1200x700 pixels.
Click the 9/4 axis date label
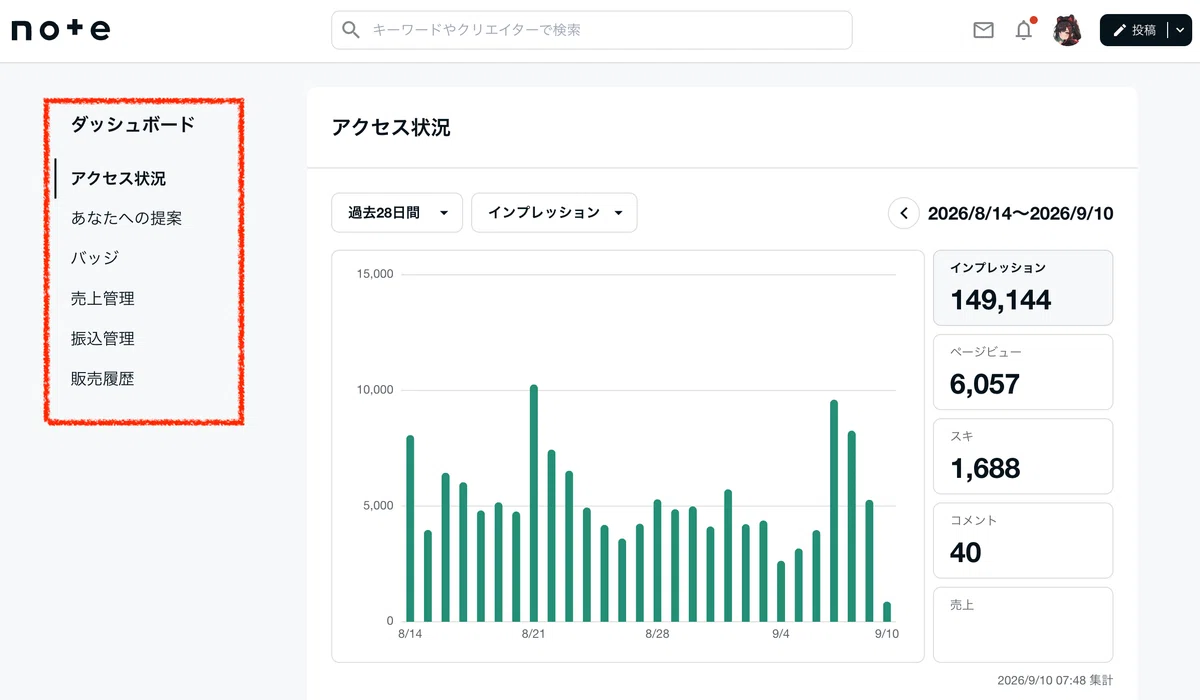point(781,634)
